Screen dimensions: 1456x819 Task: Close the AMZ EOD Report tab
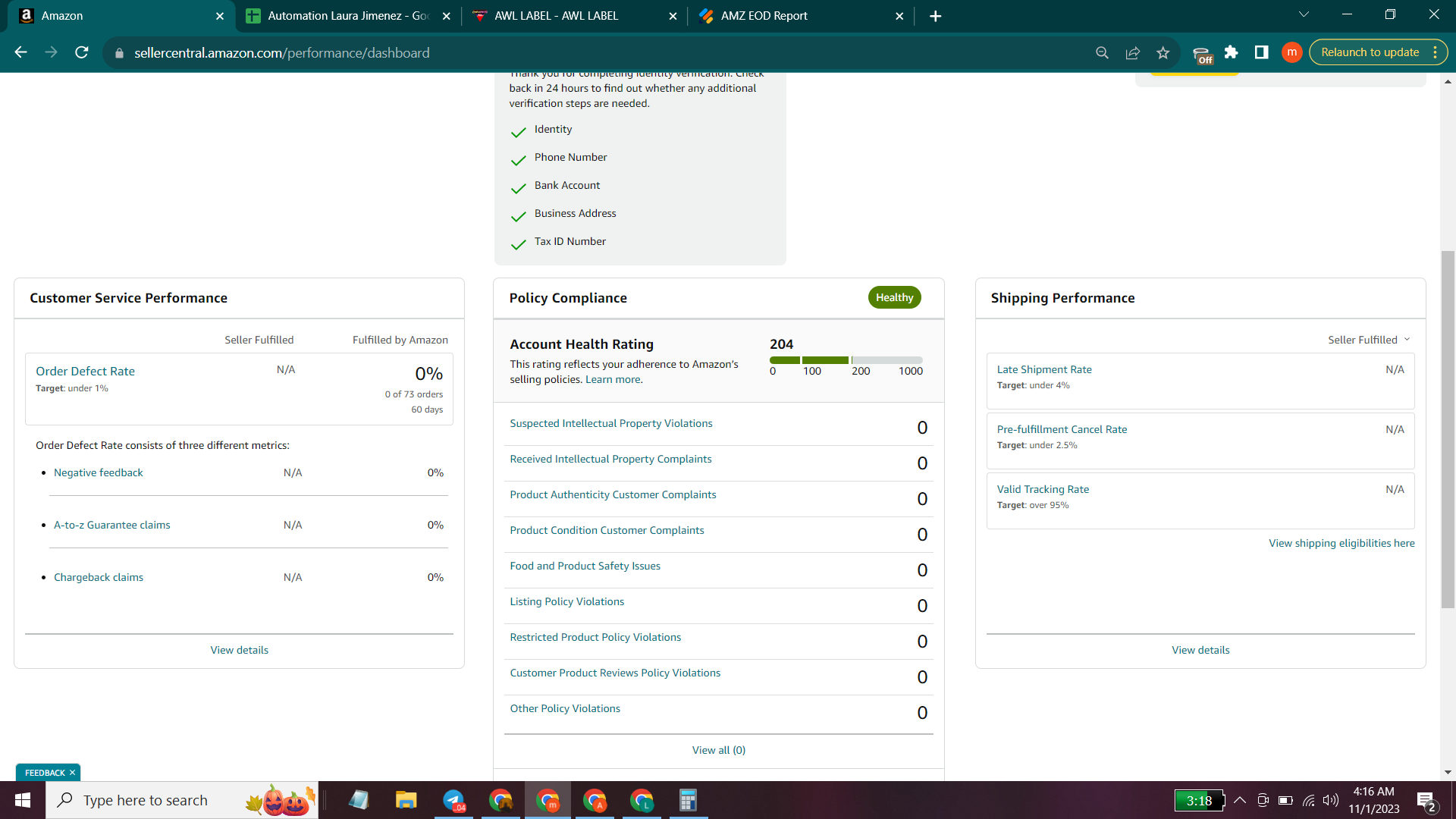click(x=899, y=16)
